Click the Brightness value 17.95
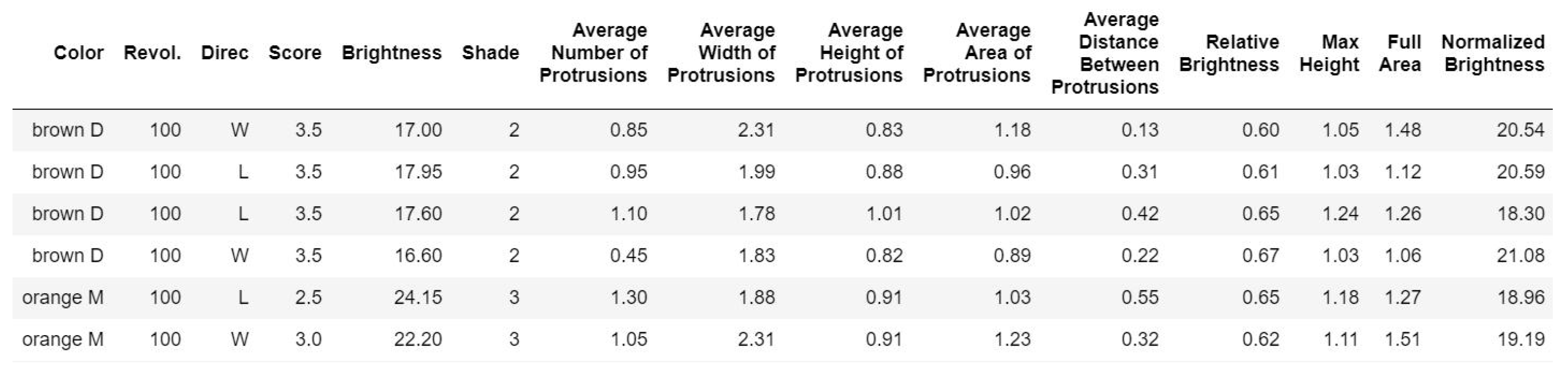The image size is (1568, 365). [418, 172]
